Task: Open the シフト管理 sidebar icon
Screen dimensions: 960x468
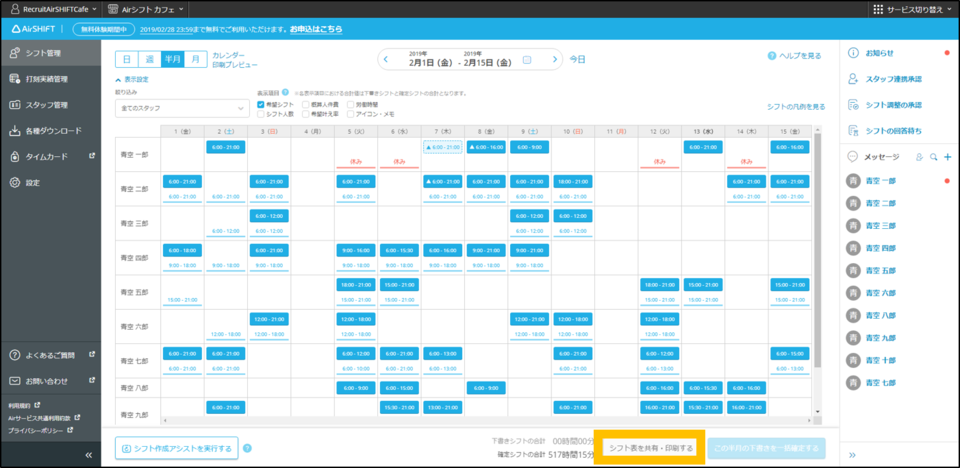Action: coord(15,55)
